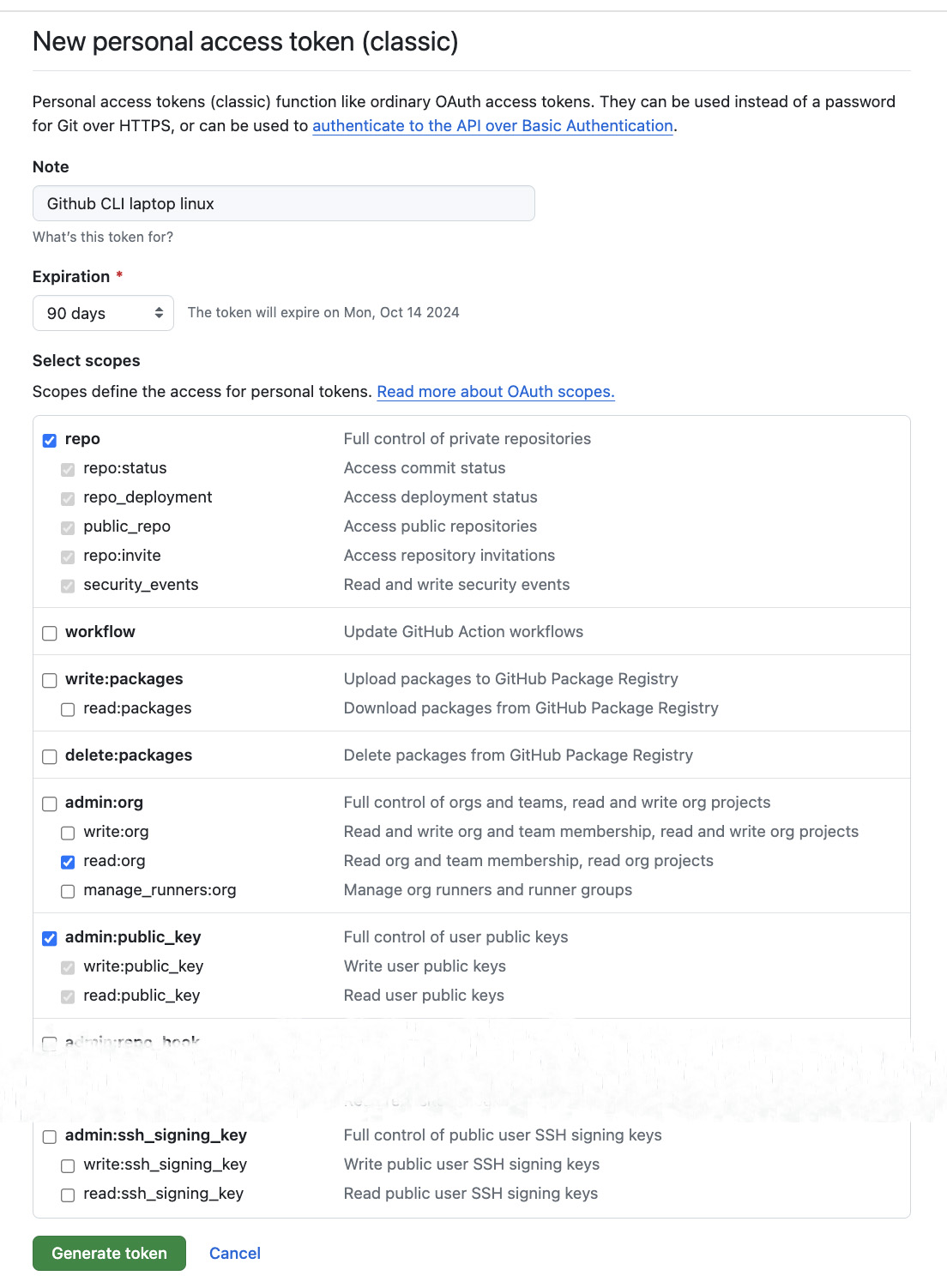Select read:ssh_signing_key checkbox

(x=68, y=1195)
